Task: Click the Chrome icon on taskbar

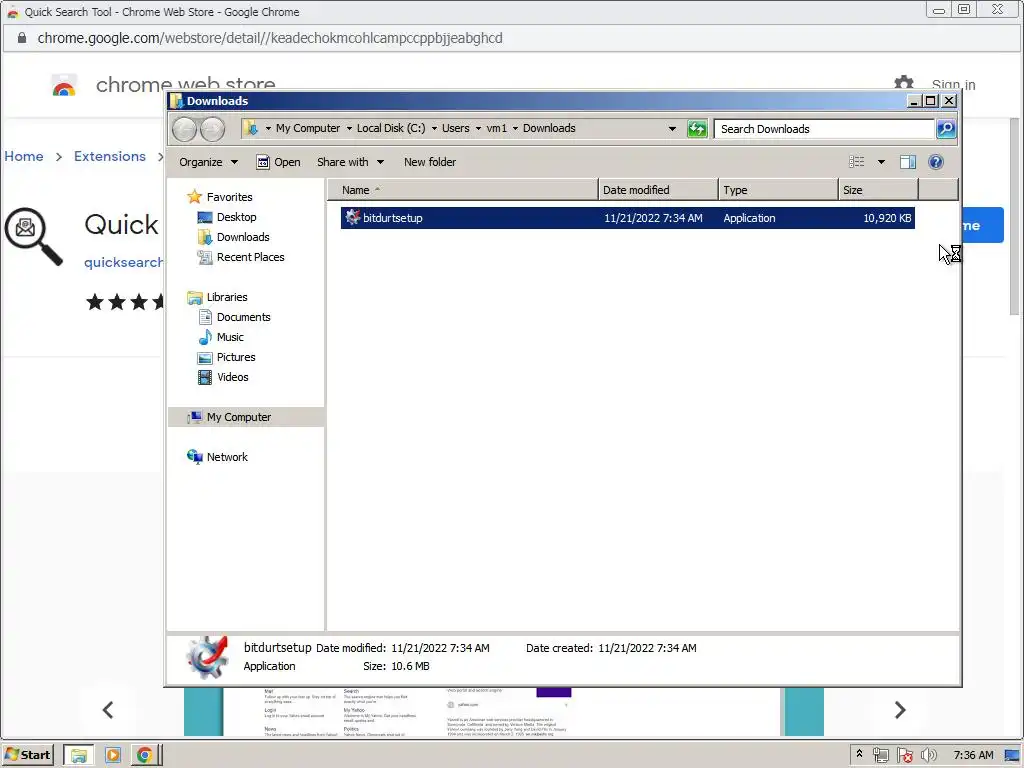Action: click(144, 756)
